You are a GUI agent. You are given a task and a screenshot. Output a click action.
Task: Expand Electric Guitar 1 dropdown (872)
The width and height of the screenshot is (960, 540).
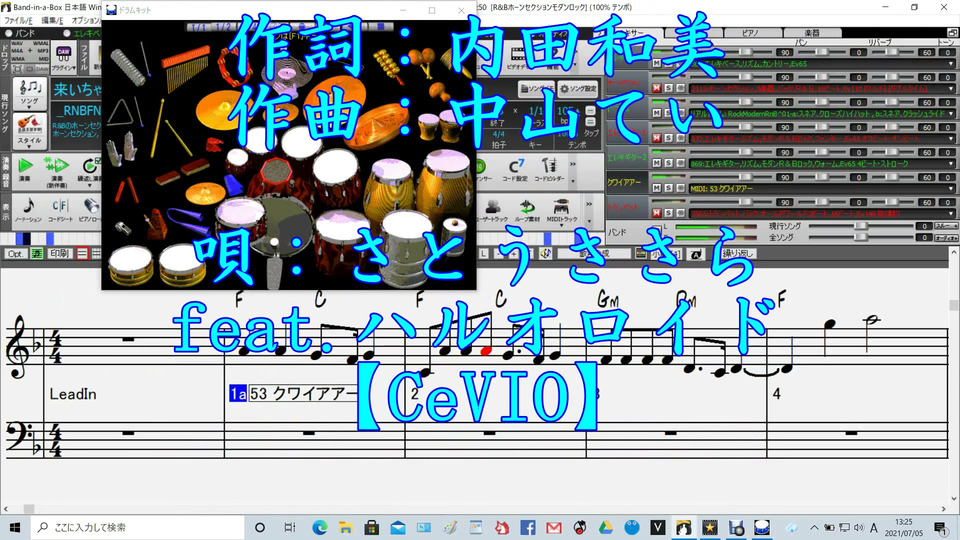click(x=951, y=139)
